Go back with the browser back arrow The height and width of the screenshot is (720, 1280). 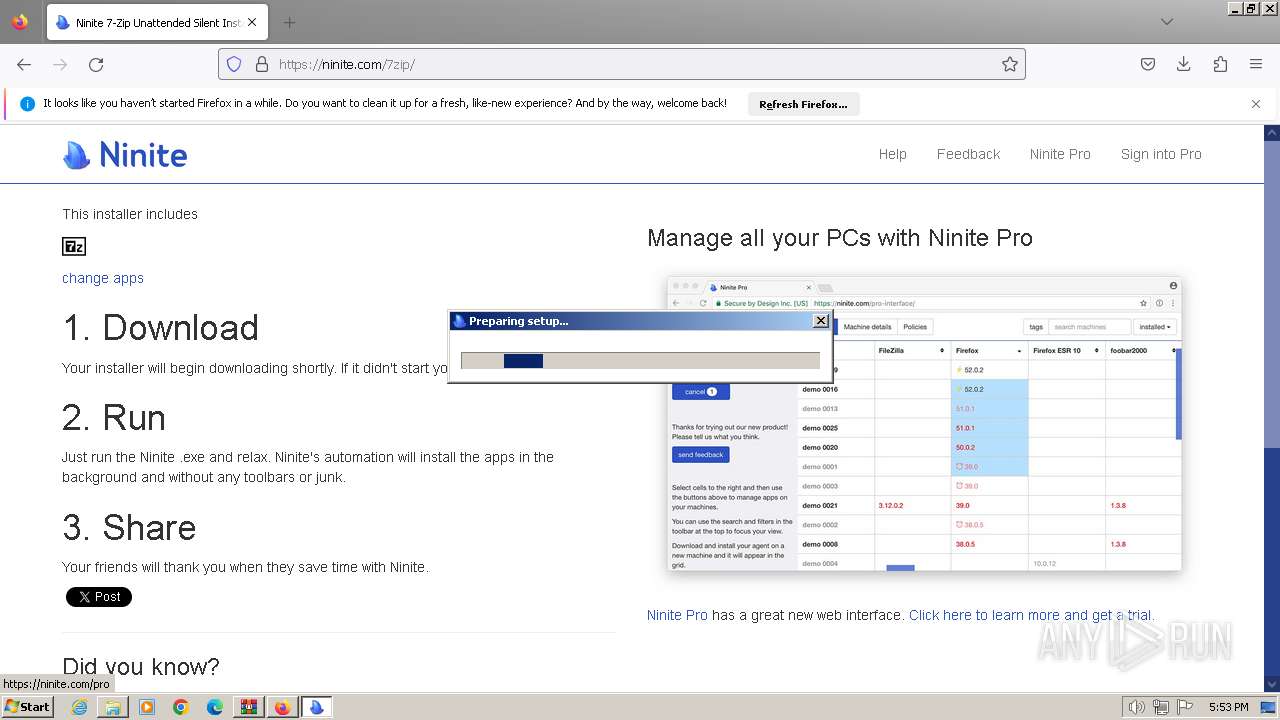click(24, 64)
